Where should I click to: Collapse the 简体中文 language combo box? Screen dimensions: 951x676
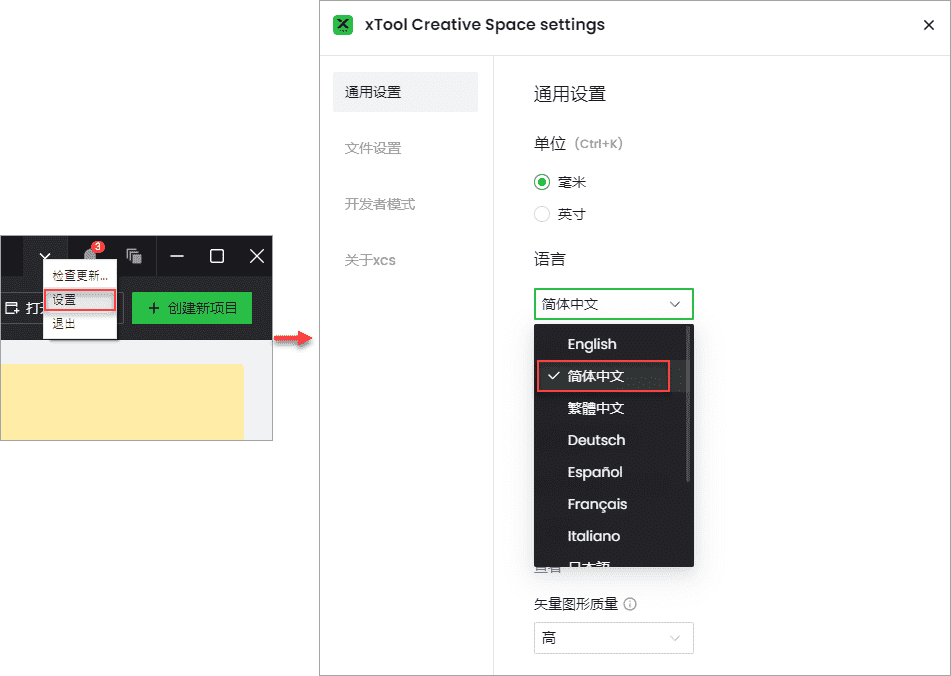614,304
